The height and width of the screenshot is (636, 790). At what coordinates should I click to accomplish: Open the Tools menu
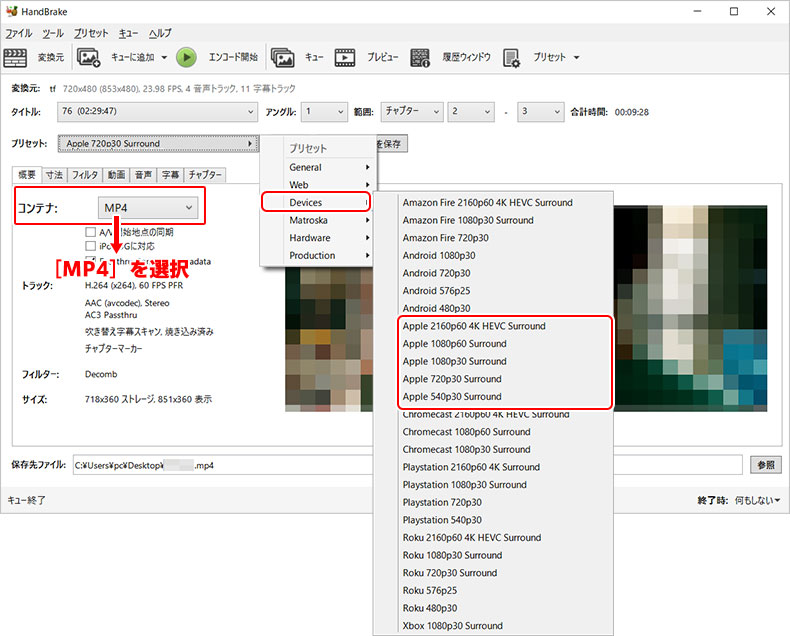[x=53, y=33]
